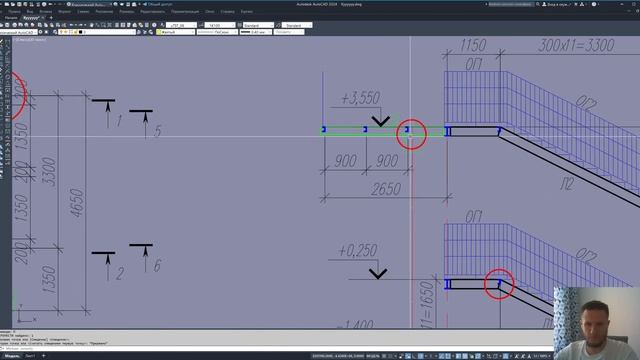Click the Paste icon in the Standard toolbar
Viewport: 640px width, 360px height.
tap(52, 25)
